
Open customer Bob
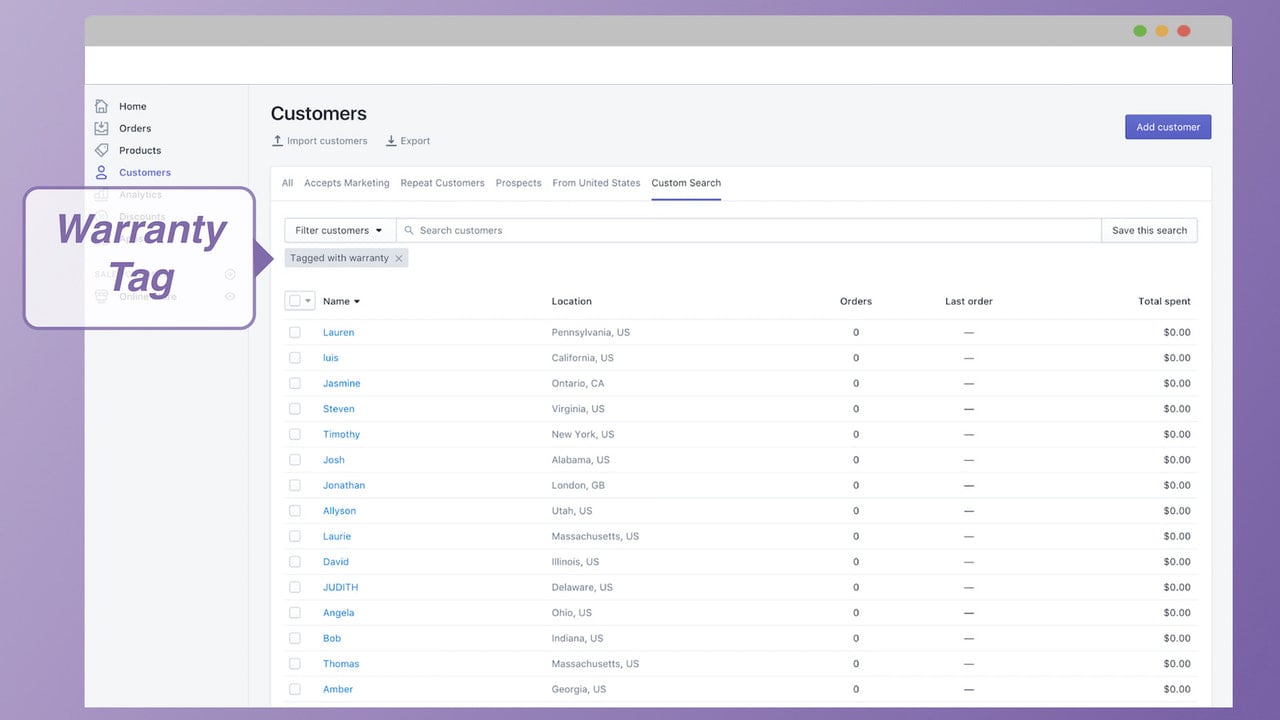(332, 638)
